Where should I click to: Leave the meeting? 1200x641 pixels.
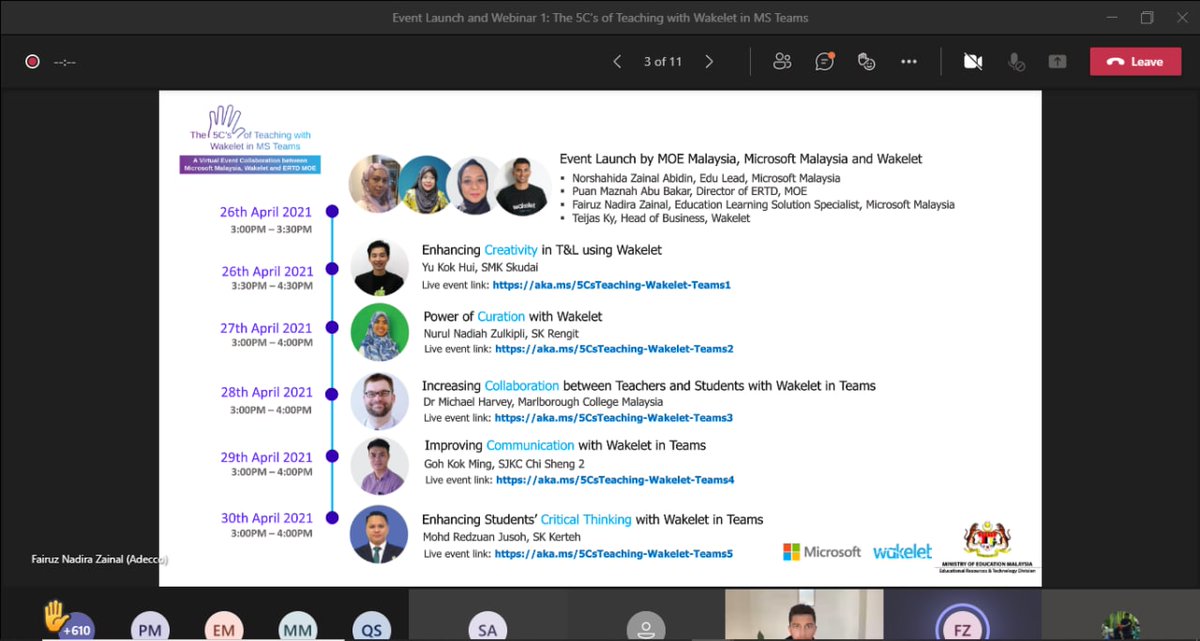coord(1135,62)
